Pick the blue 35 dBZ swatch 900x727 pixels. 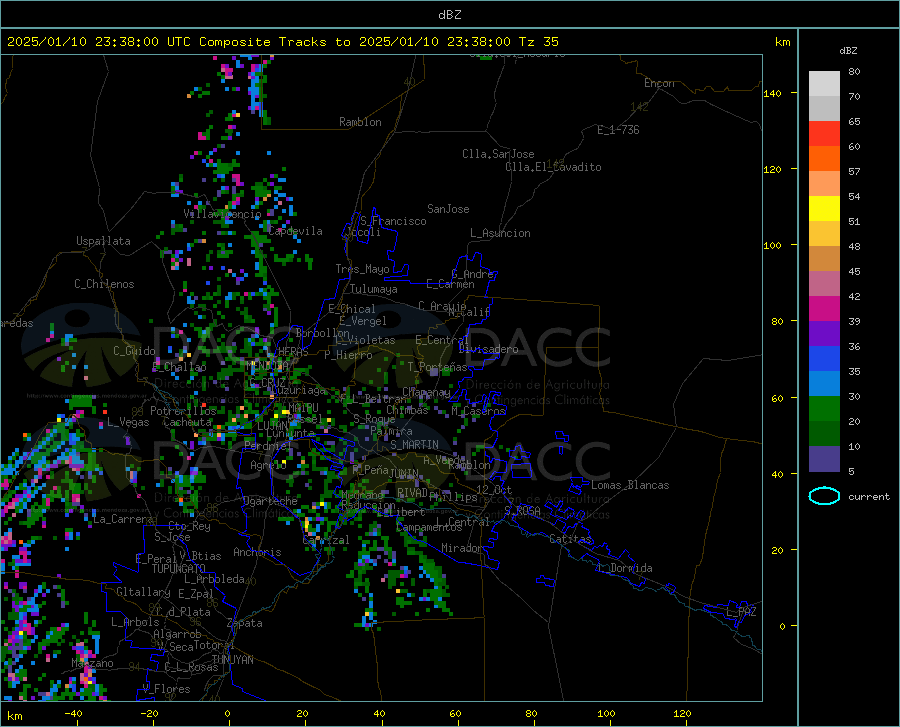click(824, 359)
